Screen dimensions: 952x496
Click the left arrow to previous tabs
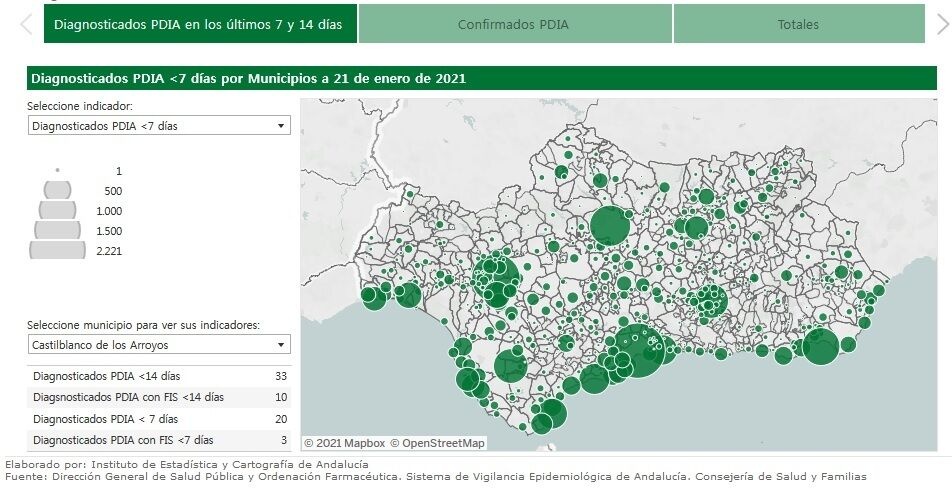pos(25,25)
